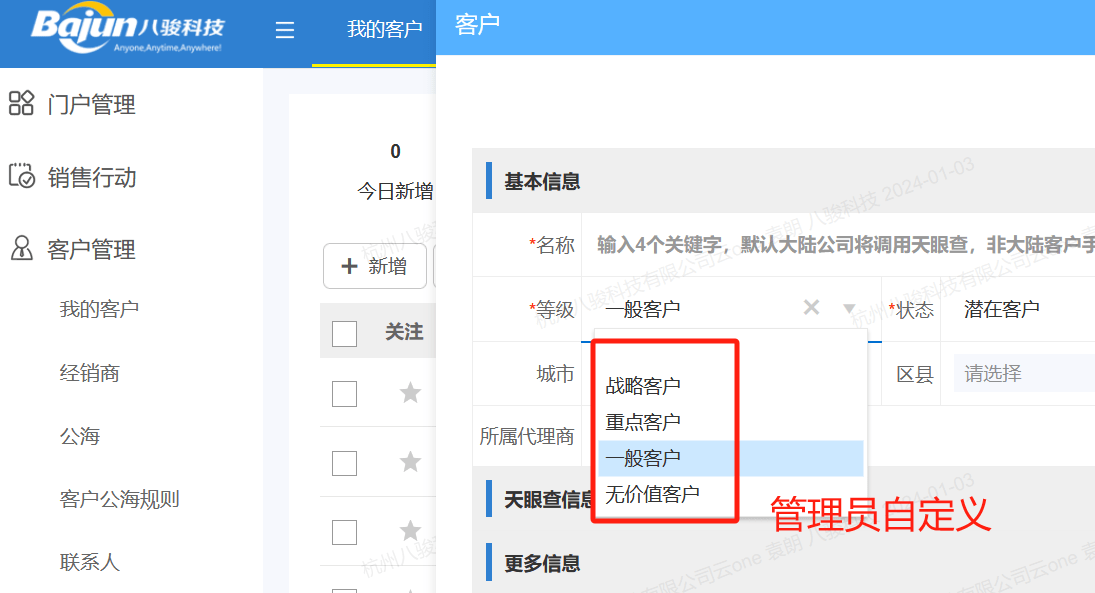
Task: Star the second customer row
Action: (x=410, y=462)
